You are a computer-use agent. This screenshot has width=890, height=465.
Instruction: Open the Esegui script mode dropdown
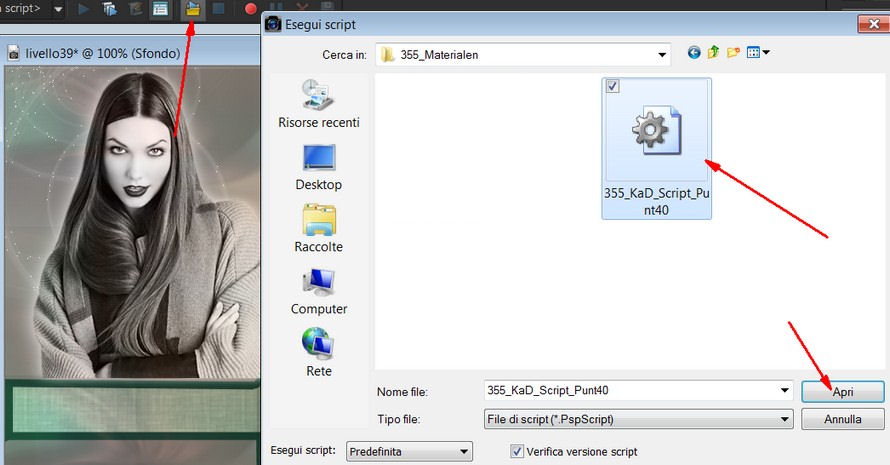pos(409,452)
